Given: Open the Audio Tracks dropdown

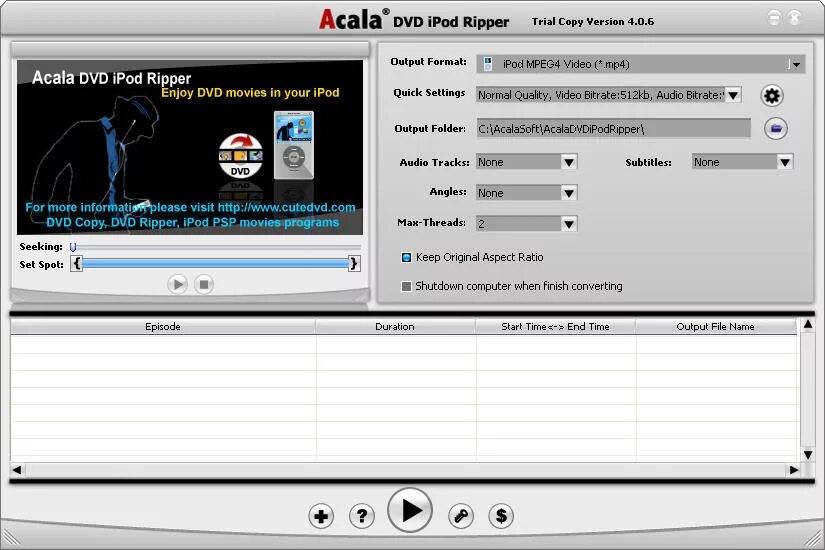Looking at the screenshot, I should point(569,162).
